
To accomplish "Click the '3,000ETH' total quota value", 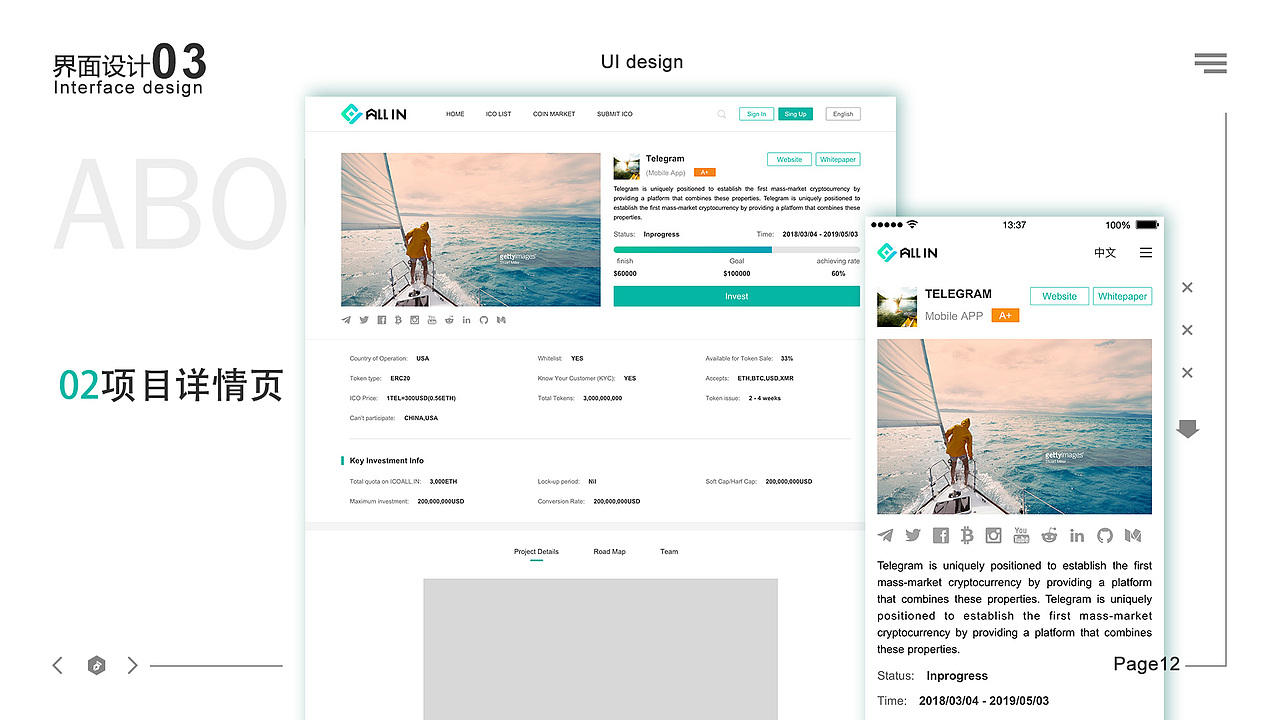I will [x=443, y=481].
